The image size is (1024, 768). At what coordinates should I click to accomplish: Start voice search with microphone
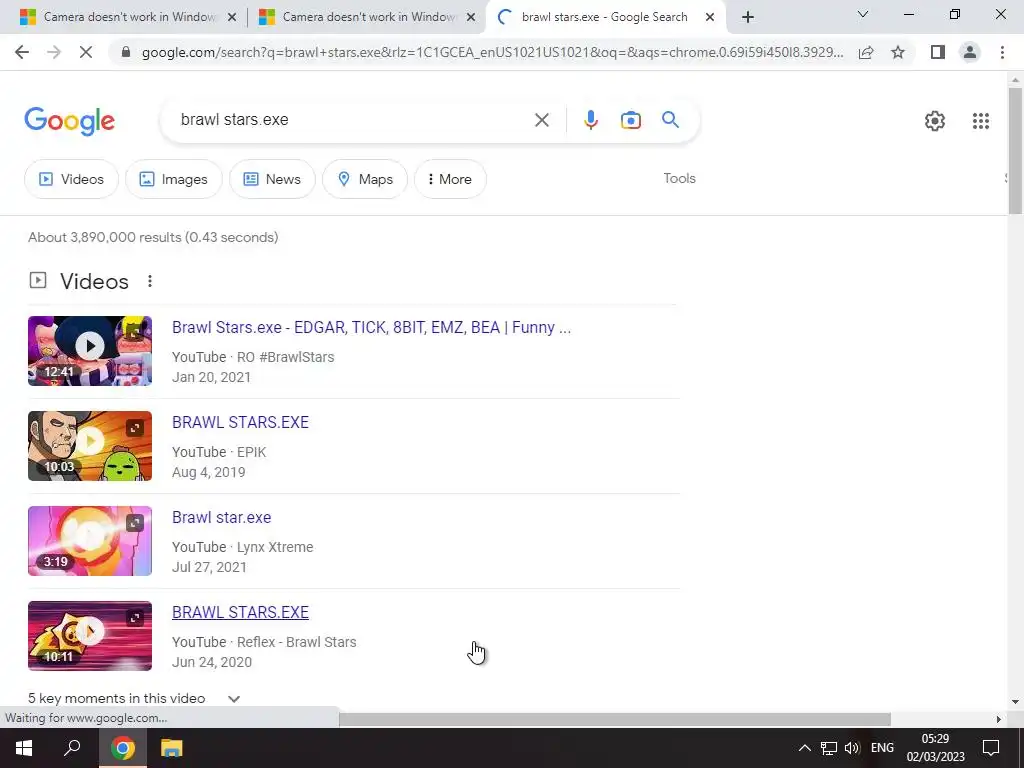click(590, 120)
